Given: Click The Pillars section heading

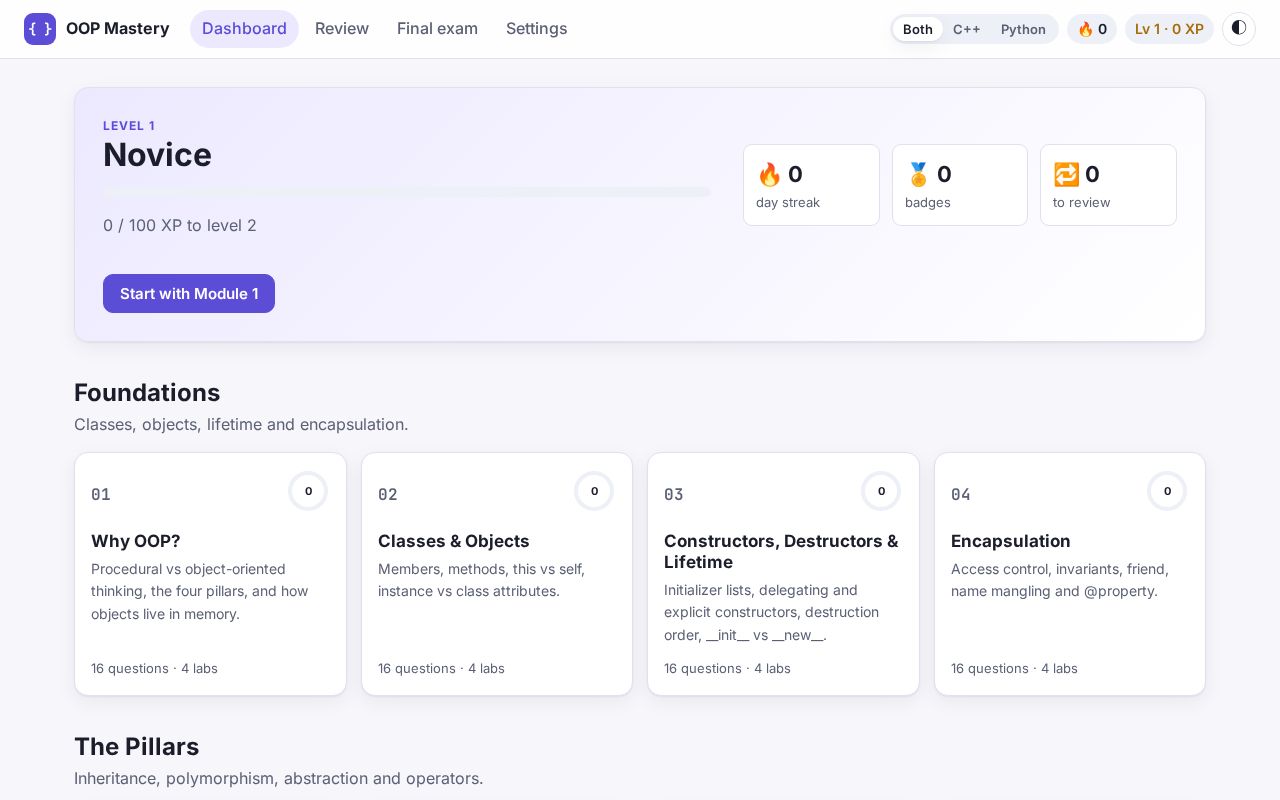Looking at the screenshot, I should pos(136,747).
